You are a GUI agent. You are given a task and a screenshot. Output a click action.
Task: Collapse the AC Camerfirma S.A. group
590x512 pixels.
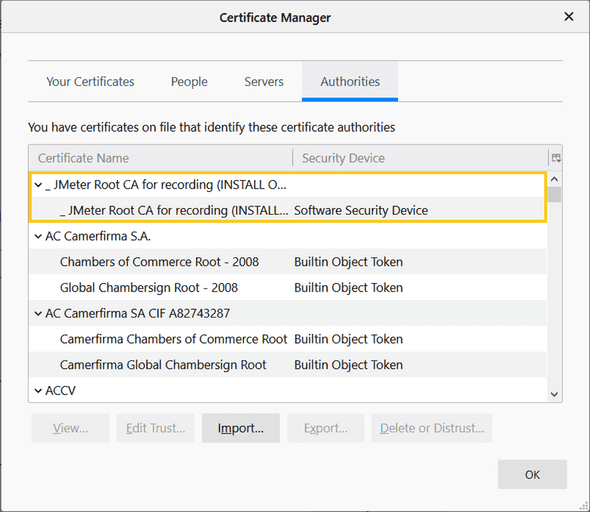38,236
